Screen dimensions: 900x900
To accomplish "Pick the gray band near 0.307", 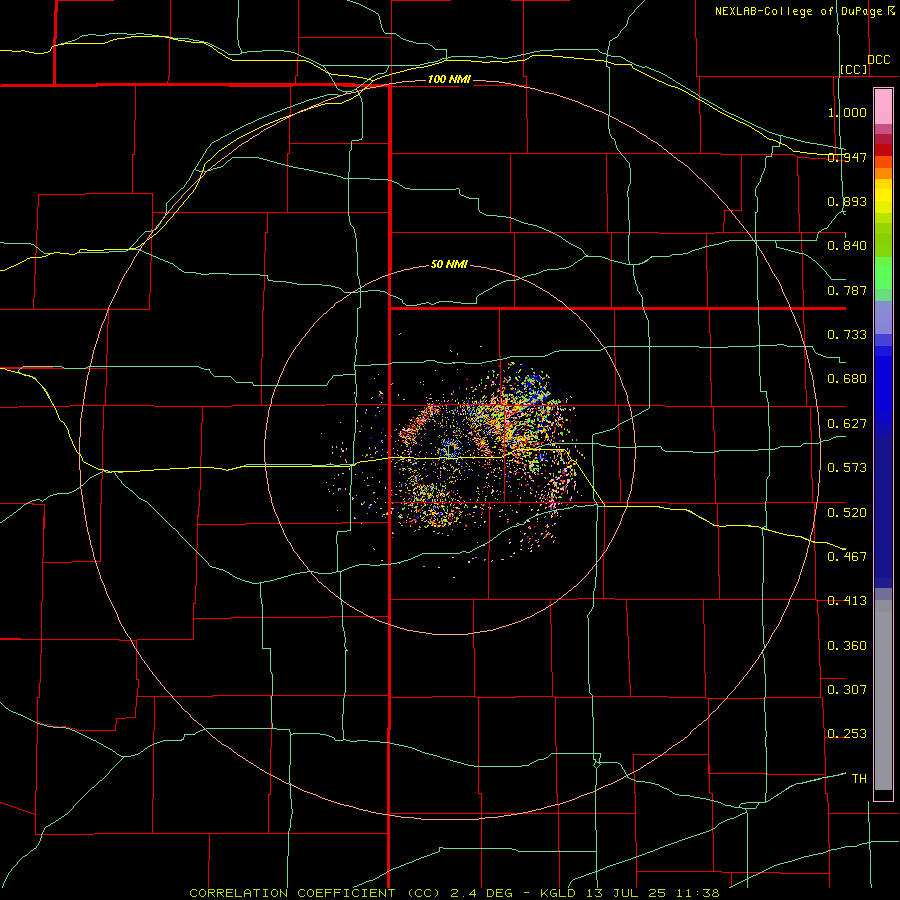I will pos(883,695).
